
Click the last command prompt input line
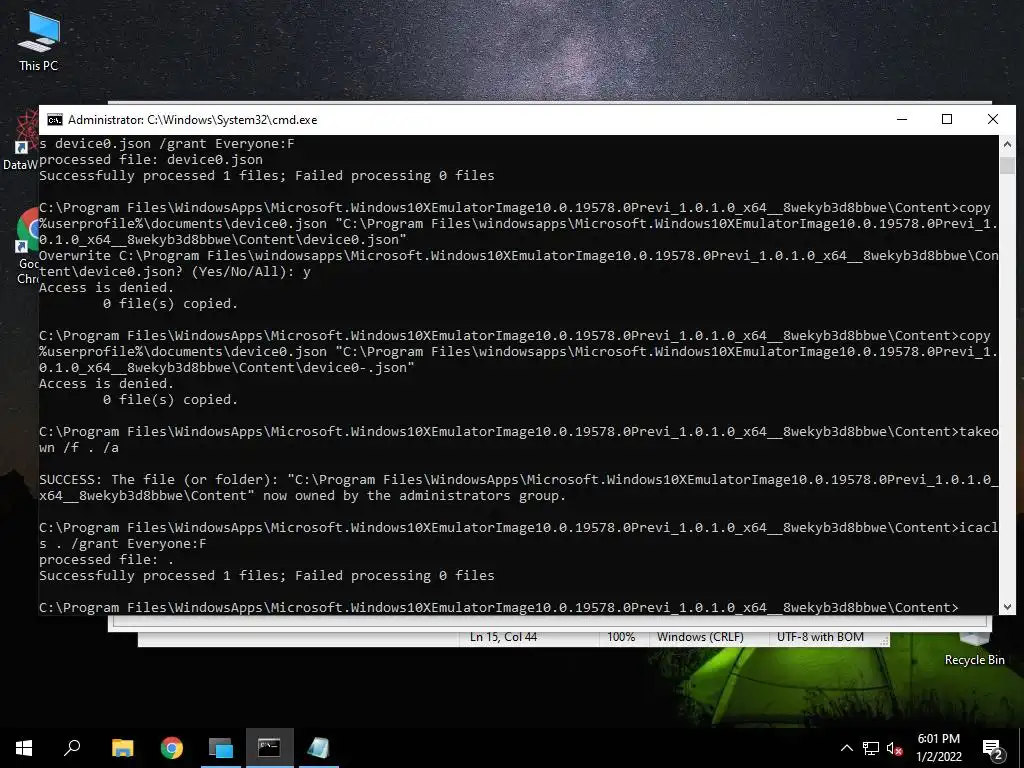point(499,607)
